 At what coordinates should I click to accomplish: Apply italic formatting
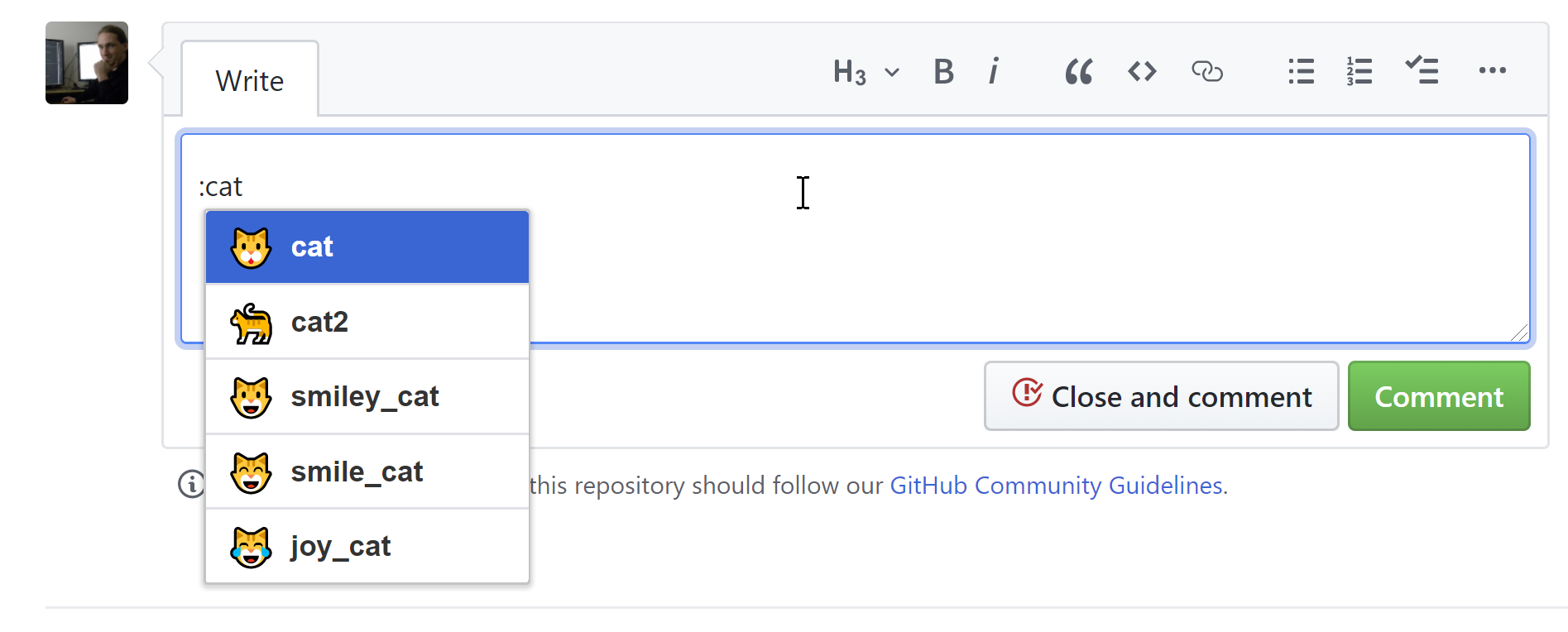pyautogui.click(x=993, y=72)
